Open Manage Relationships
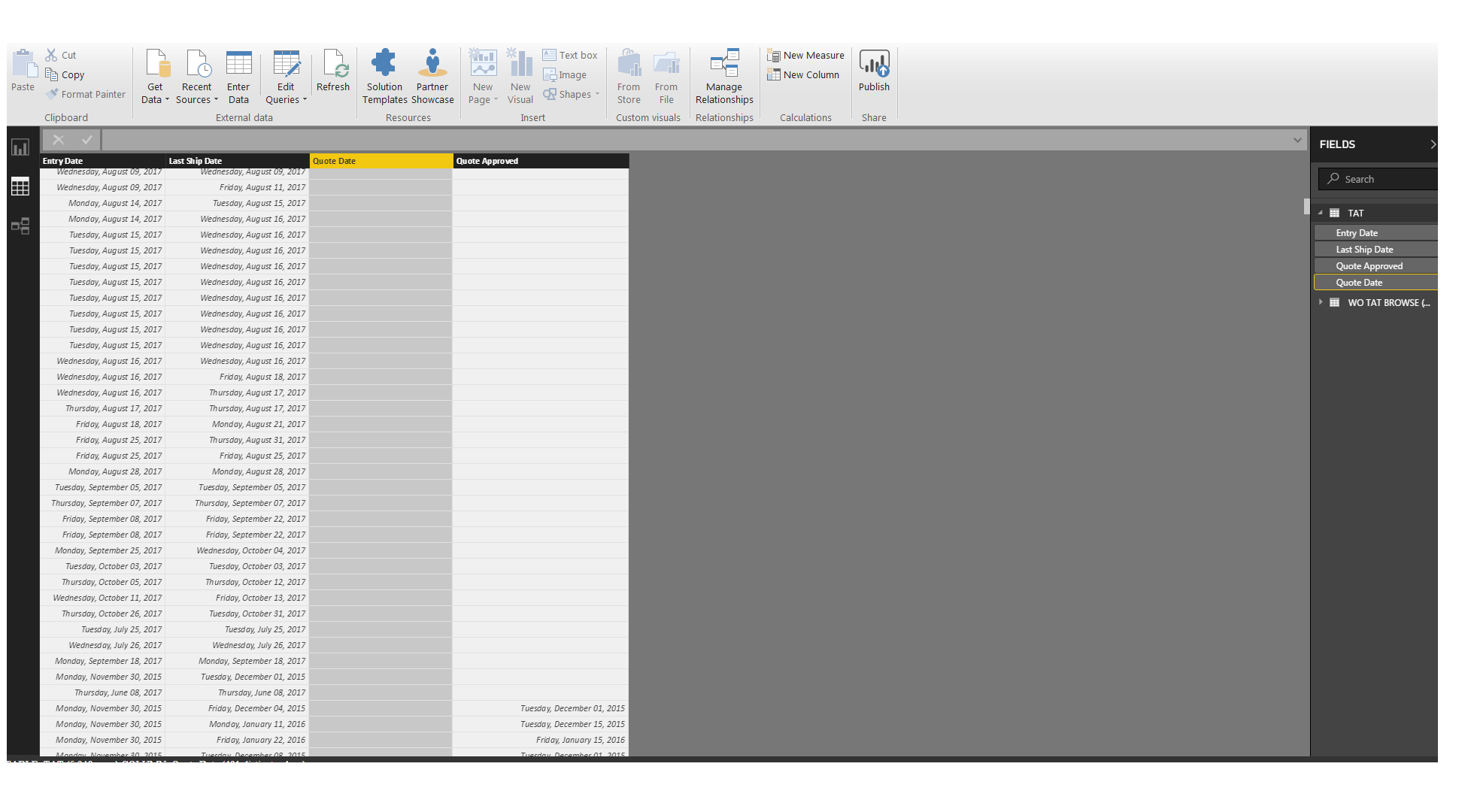Image resolution: width=1471 pixels, height=812 pixels. pyautogui.click(x=724, y=77)
